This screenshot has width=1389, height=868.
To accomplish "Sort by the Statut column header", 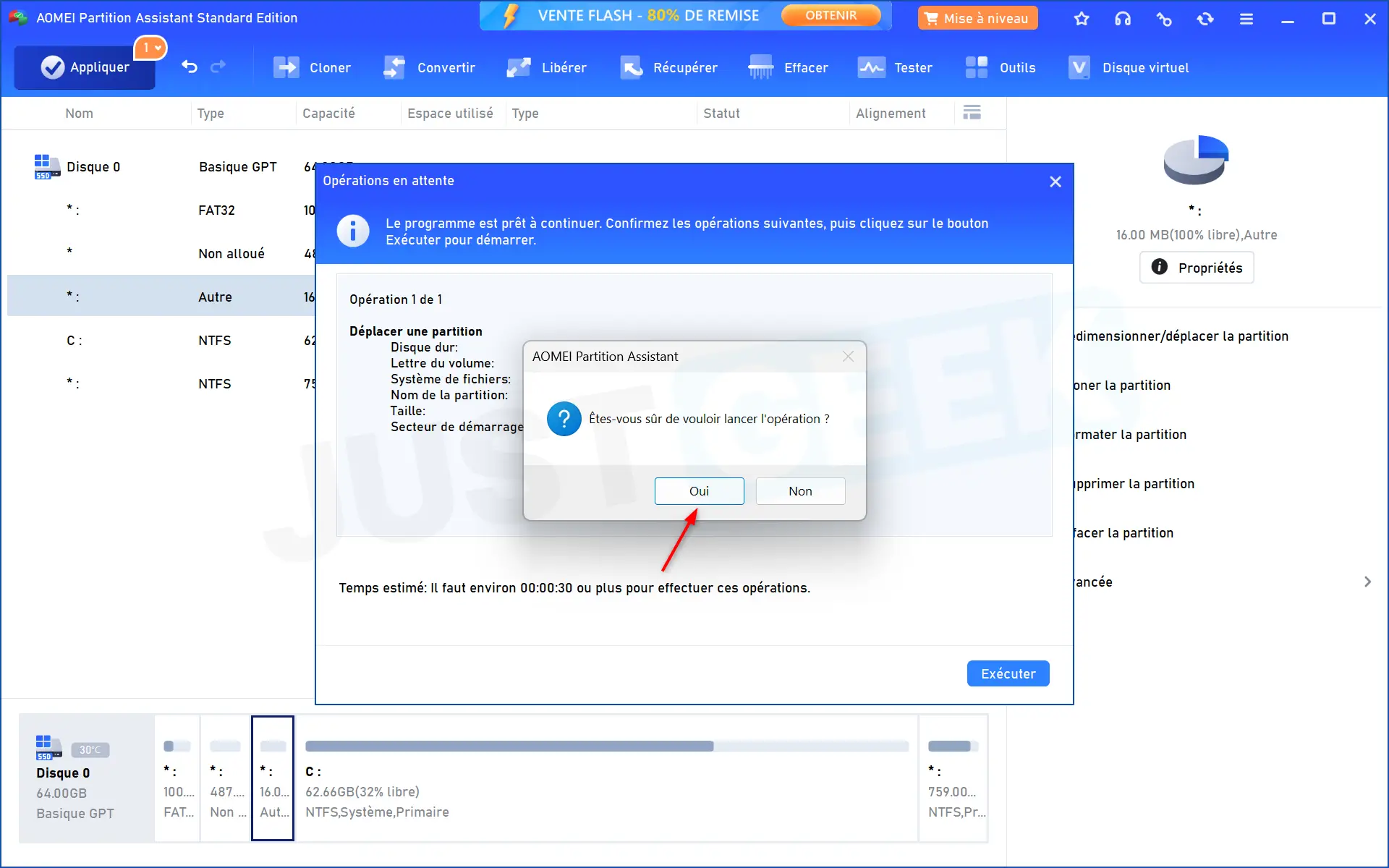I will click(721, 114).
